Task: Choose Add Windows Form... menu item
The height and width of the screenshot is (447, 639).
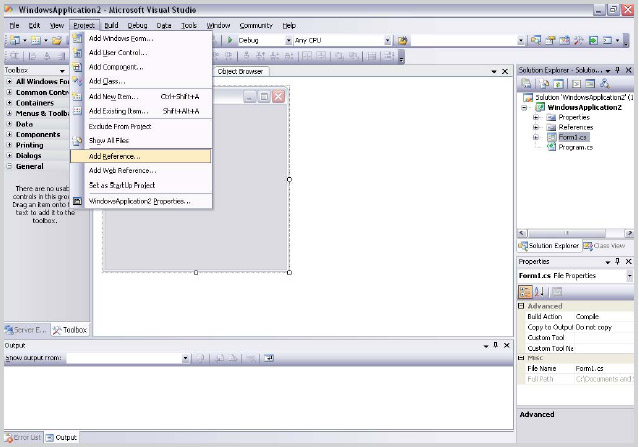Action: (141, 38)
